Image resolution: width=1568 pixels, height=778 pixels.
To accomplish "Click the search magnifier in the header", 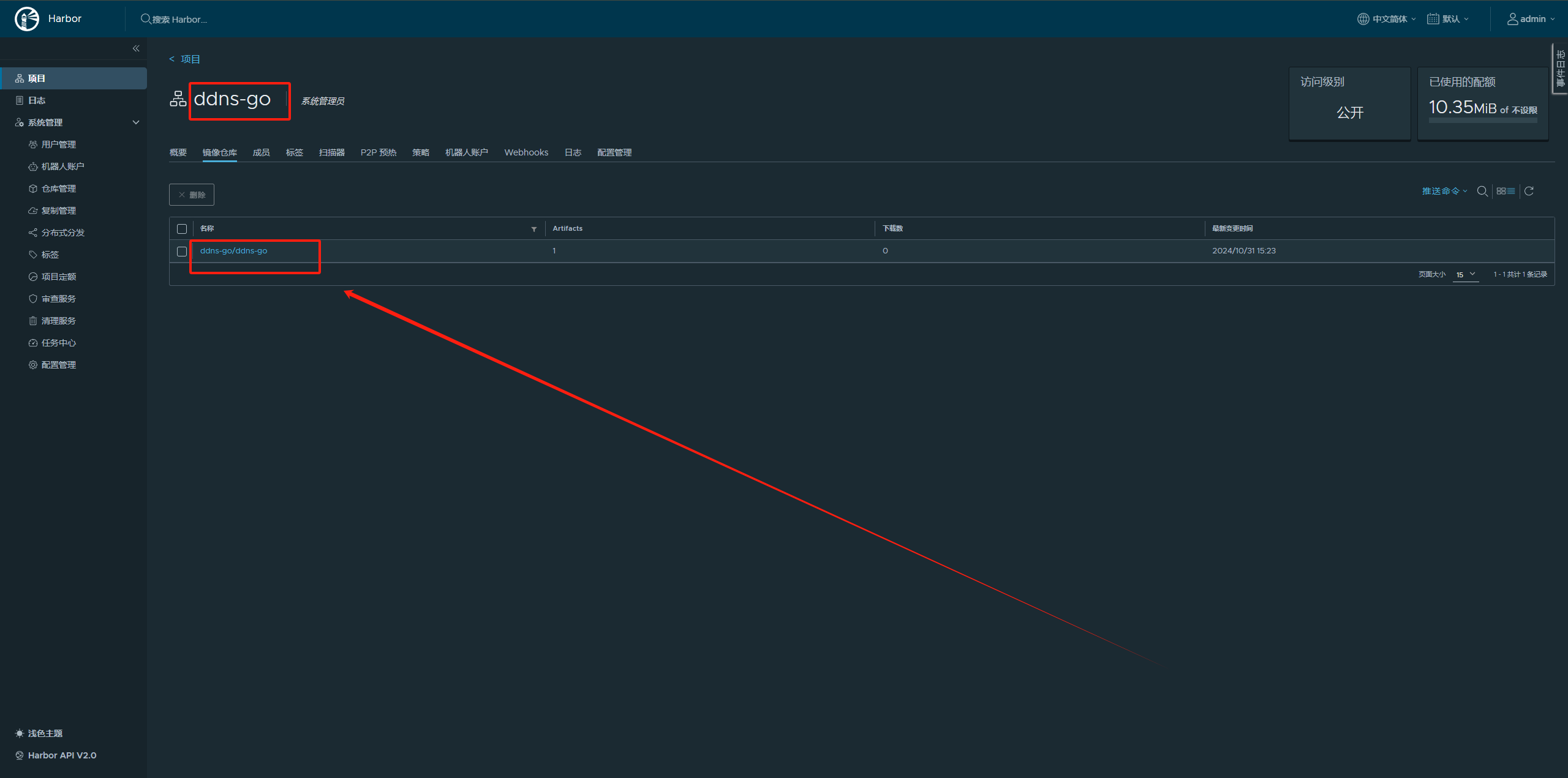I will coord(146,19).
